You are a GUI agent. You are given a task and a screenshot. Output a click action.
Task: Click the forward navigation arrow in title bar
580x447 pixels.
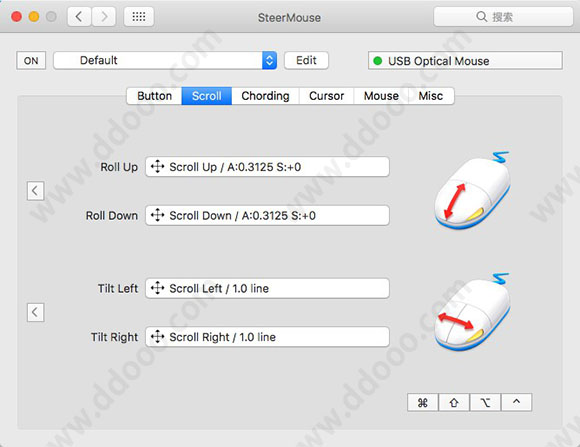coord(104,17)
